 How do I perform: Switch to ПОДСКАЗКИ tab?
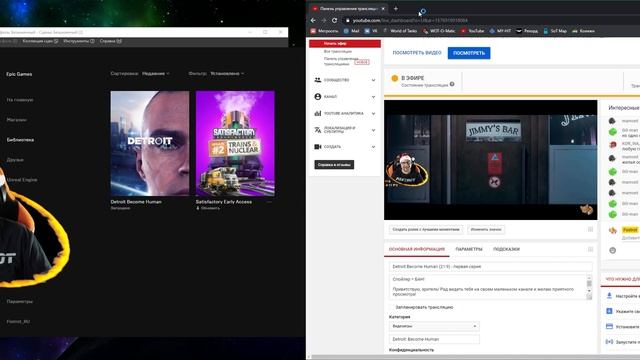click(x=506, y=249)
